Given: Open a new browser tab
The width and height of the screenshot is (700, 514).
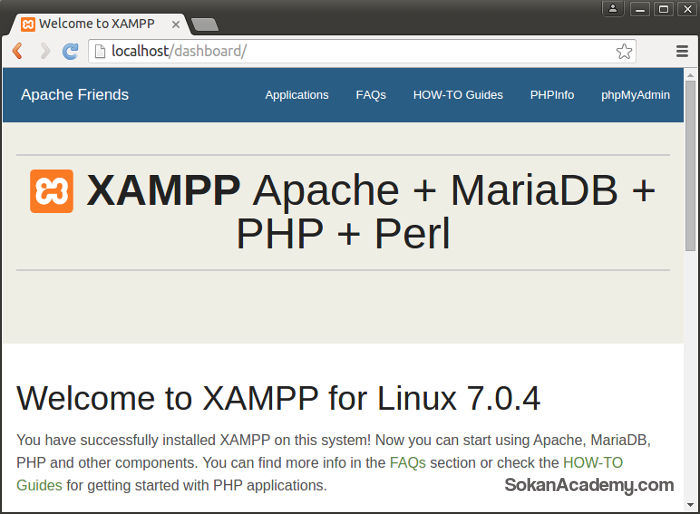Looking at the screenshot, I should (205, 25).
